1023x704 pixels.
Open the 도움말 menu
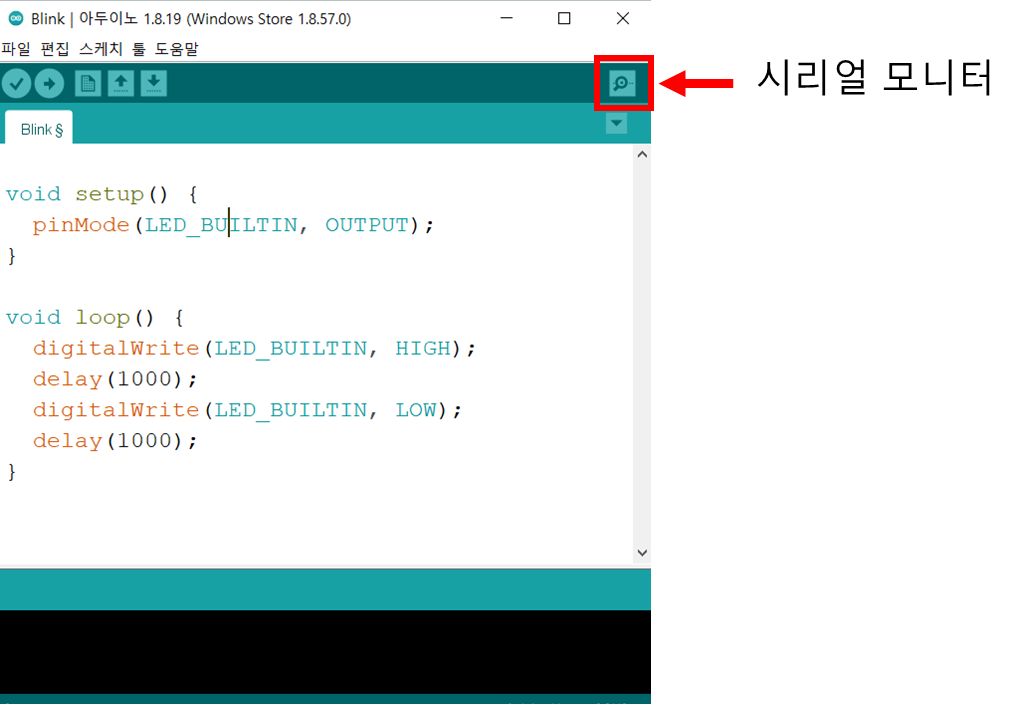tap(176, 49)
